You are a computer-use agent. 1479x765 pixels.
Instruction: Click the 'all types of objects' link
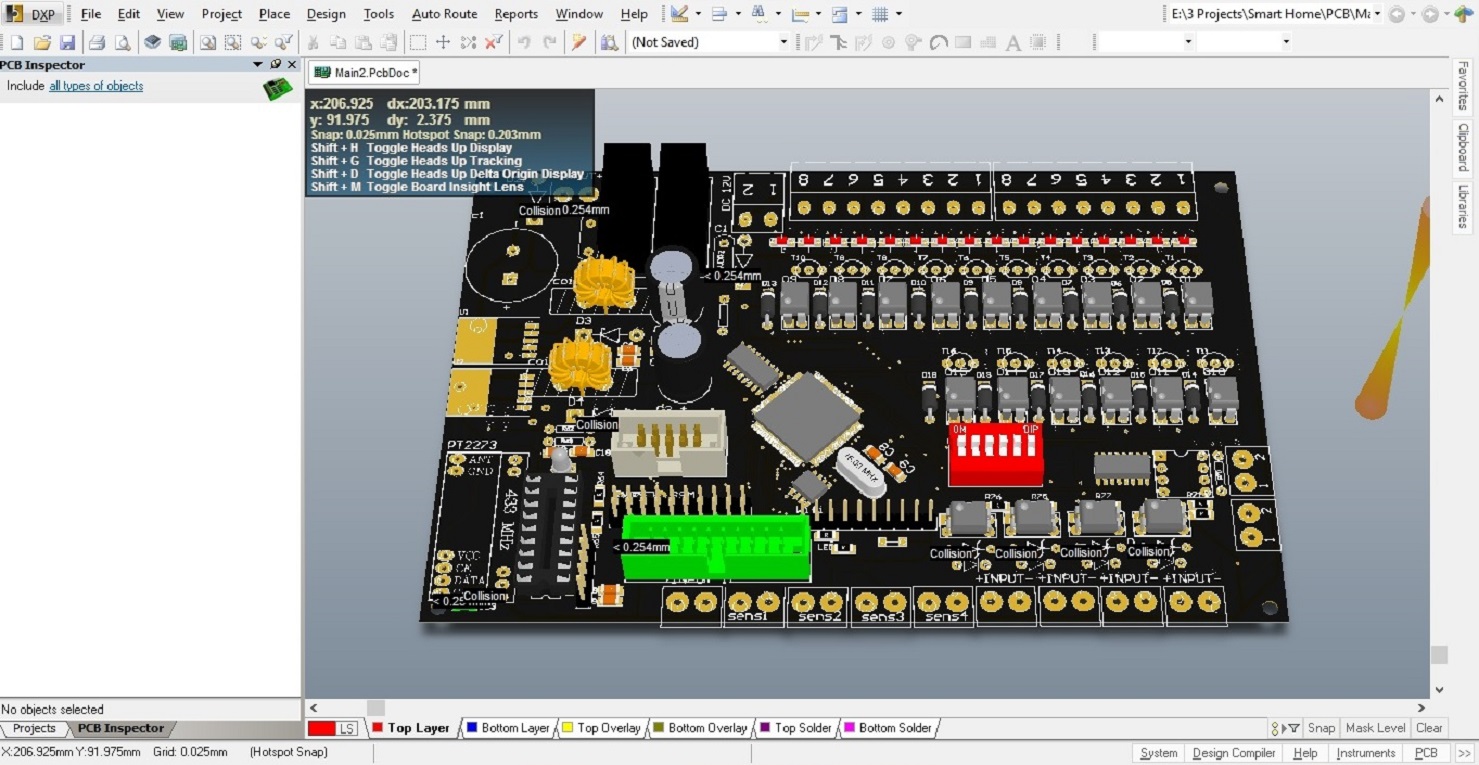click(96, 86)
